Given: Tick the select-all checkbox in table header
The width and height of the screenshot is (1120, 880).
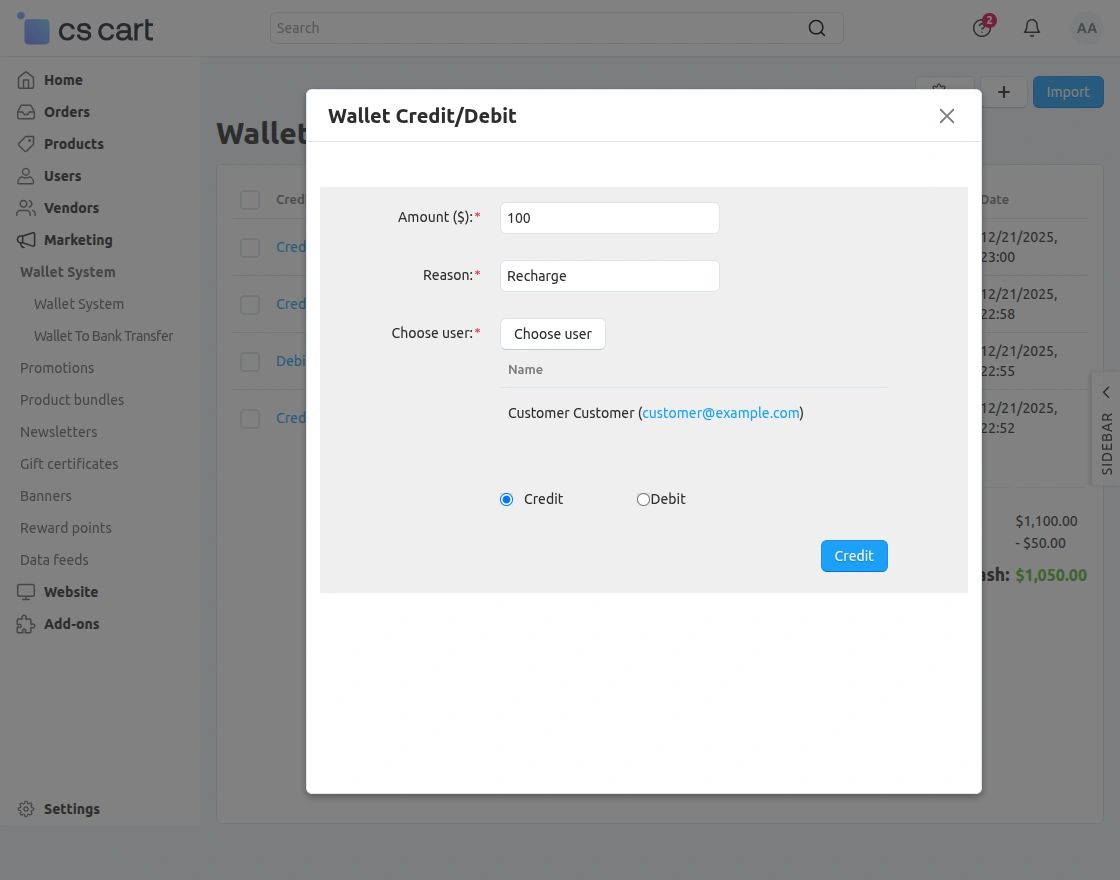Looking at the screenshot, I should coord(250,200).
